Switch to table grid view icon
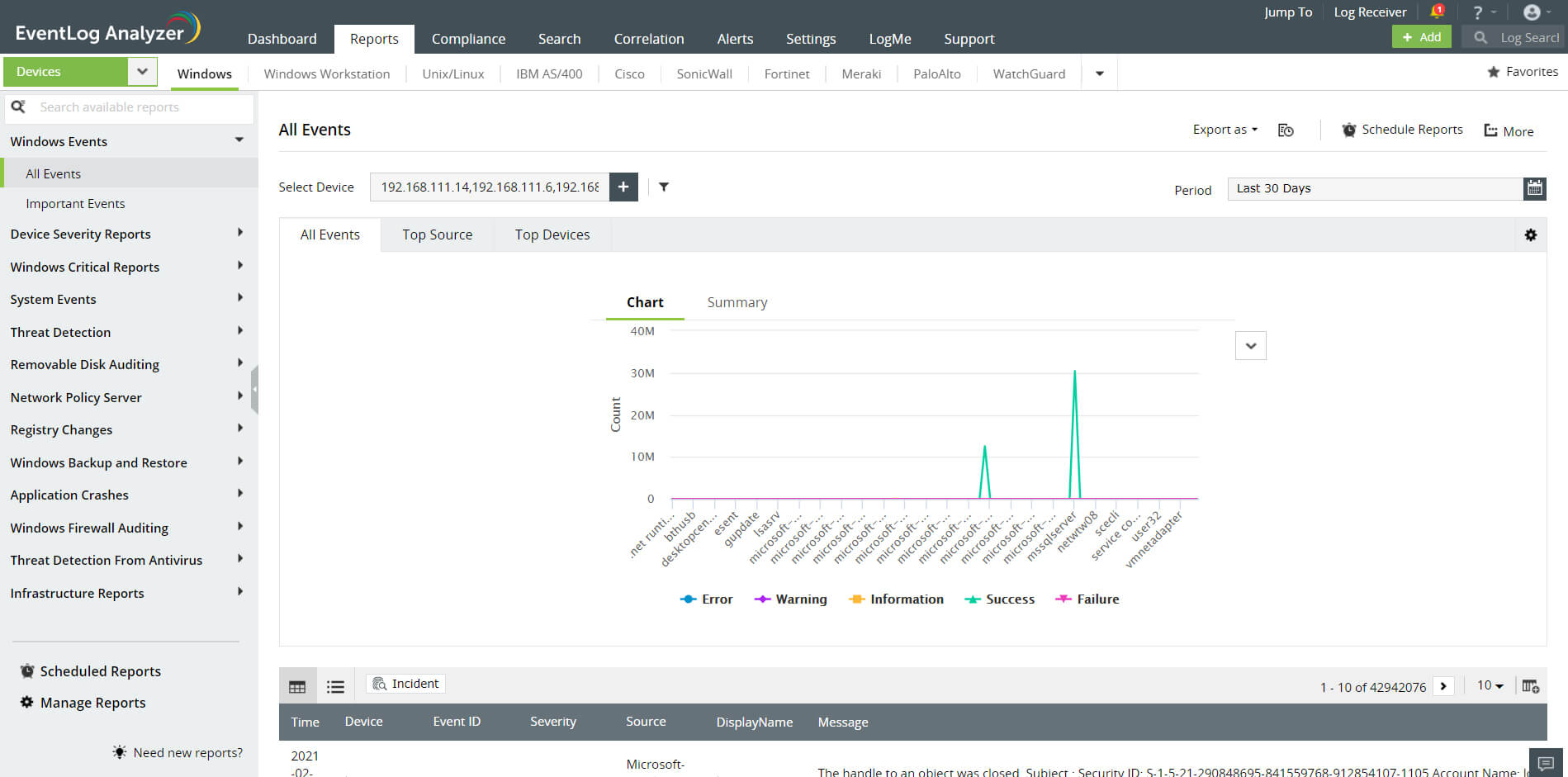This screenshot has width=1568, height=777. (x=297, y=686)
